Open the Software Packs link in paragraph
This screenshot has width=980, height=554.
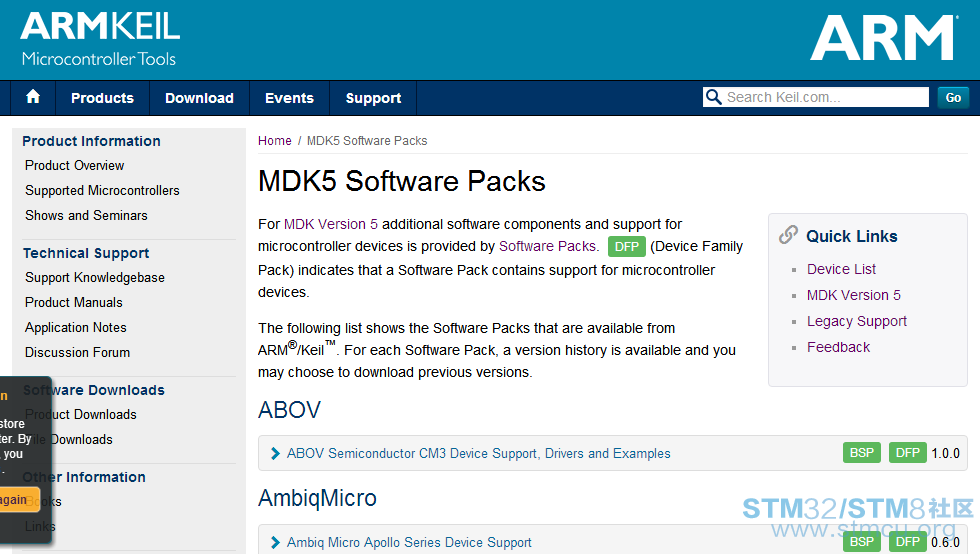tap(548, 246)
